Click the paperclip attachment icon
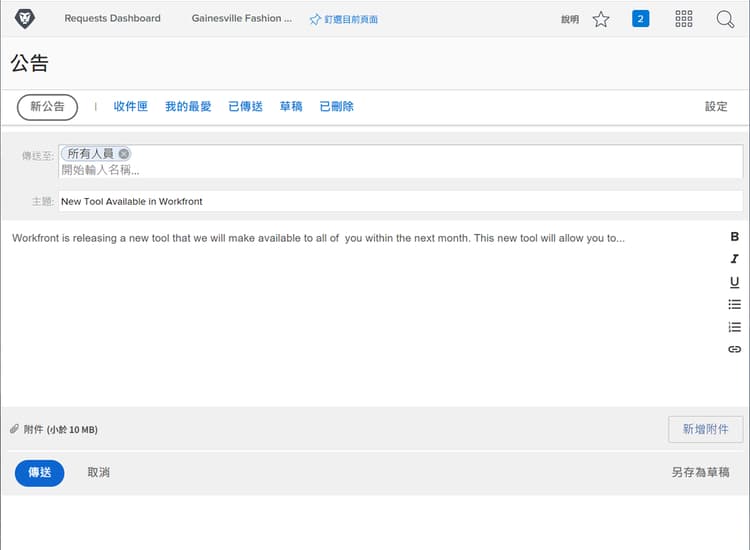Screen dimensions: 750x550 tap(14, 429)
